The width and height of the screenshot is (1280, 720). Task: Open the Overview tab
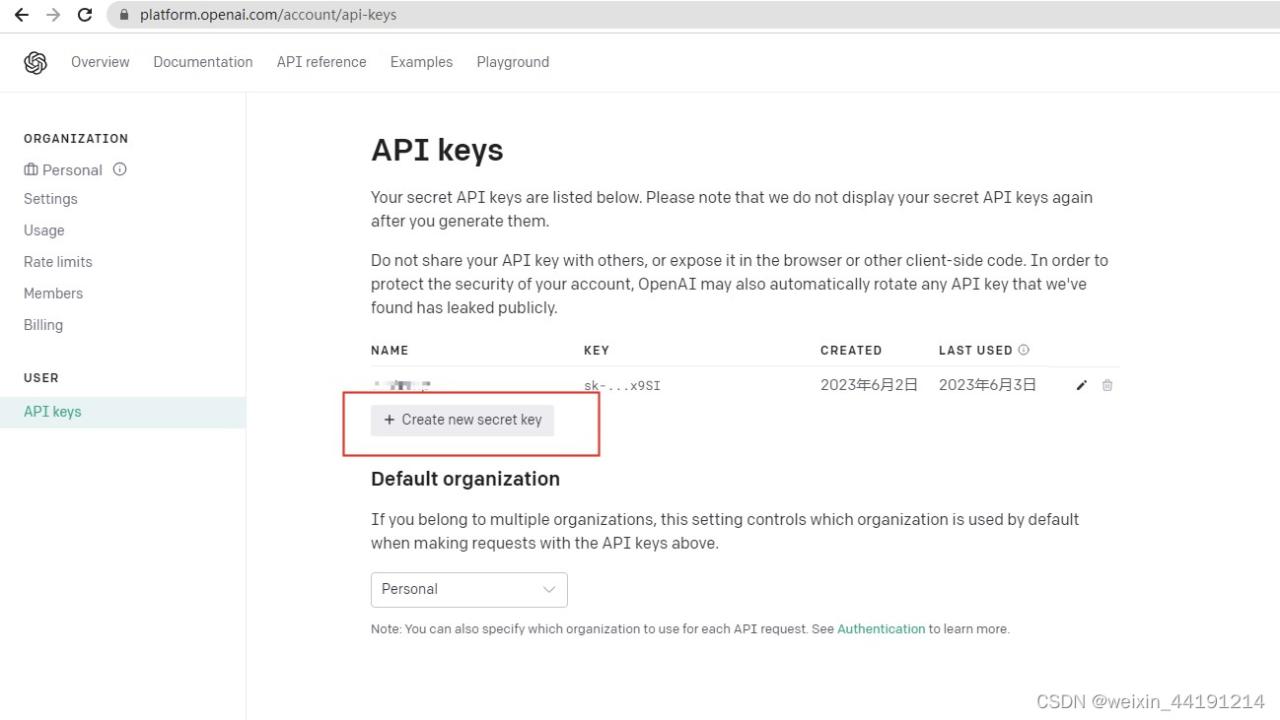tap(100, 62)
